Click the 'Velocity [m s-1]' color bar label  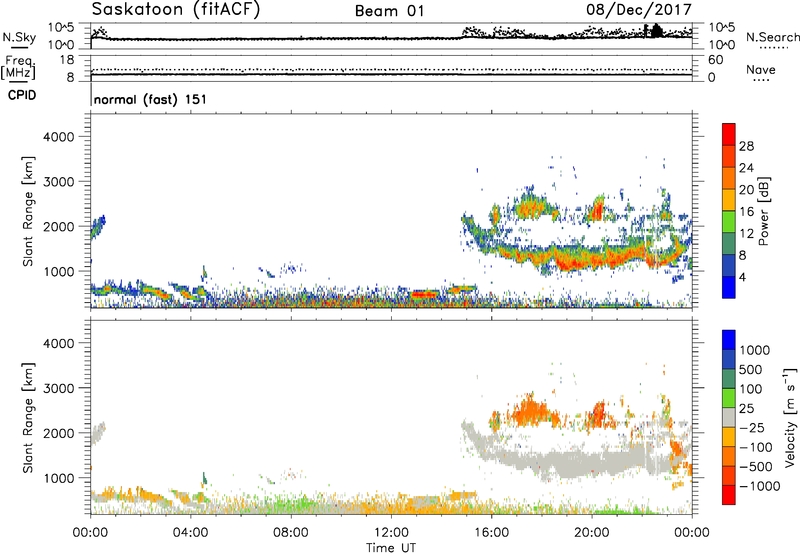tap(790, 417)
